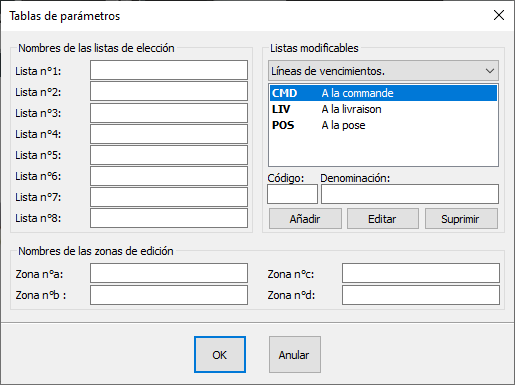
Task: Focus the Lista n°3 text box
Action: (x=169, y=113)
